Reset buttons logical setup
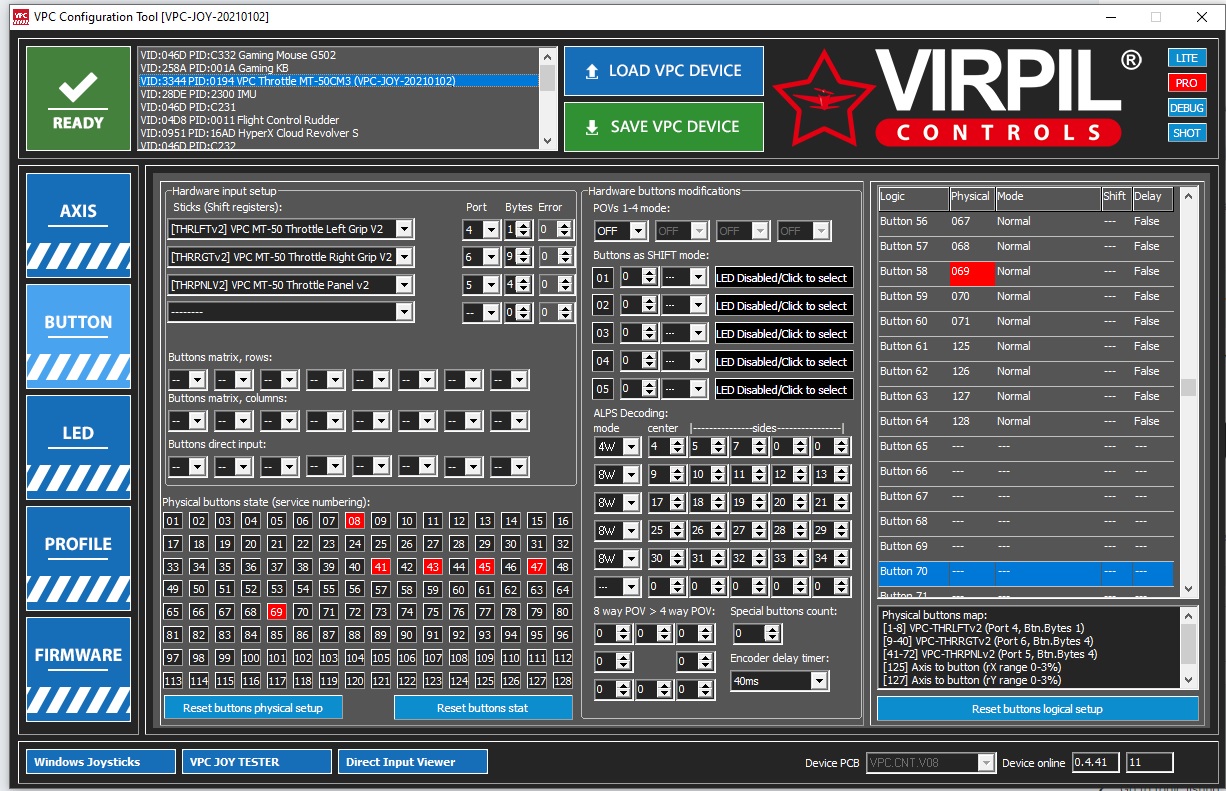1226x791 pixels. click(x=1037, y=709)
